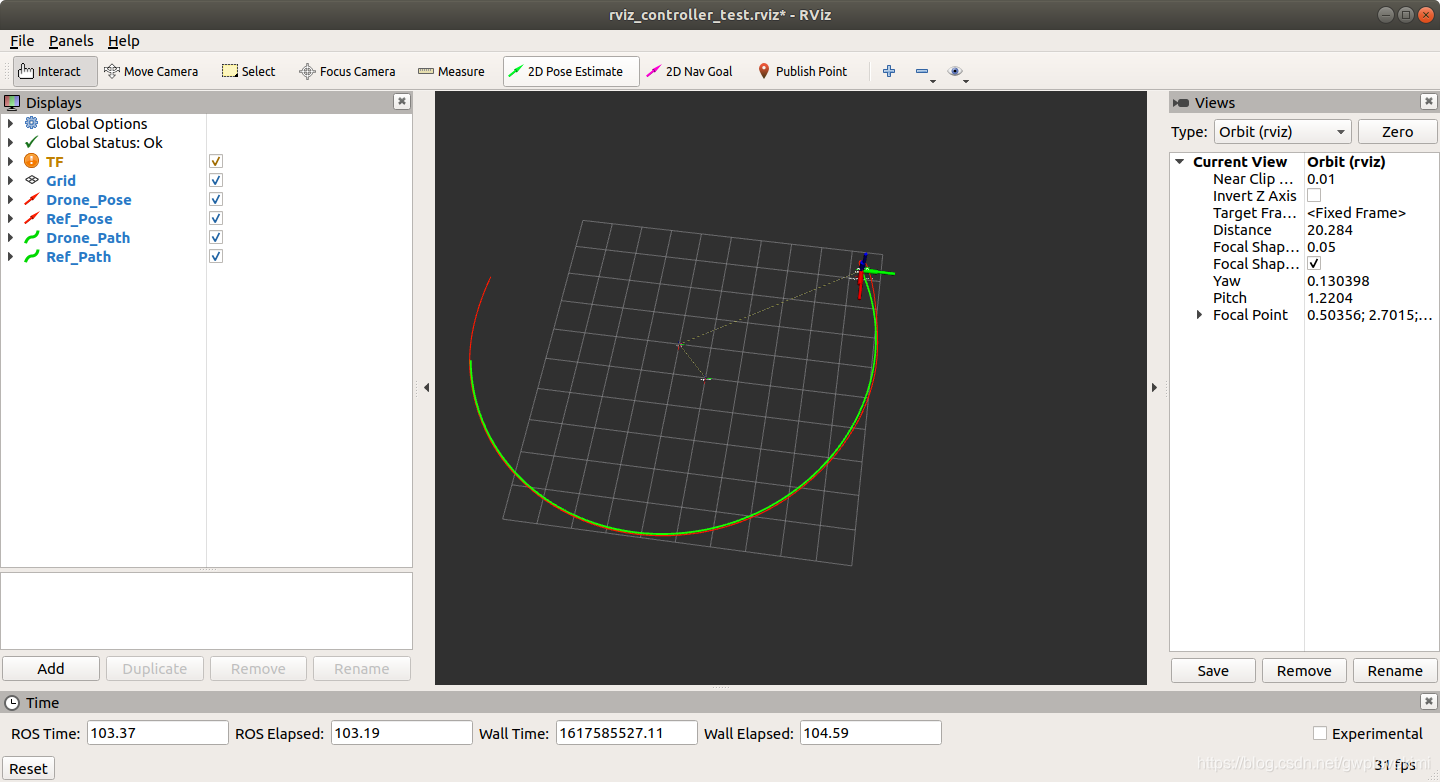Image resolution: width=1440 pixels, height=782 pixels.
Task: Open the File menu
Action: (x=22, y=41)
